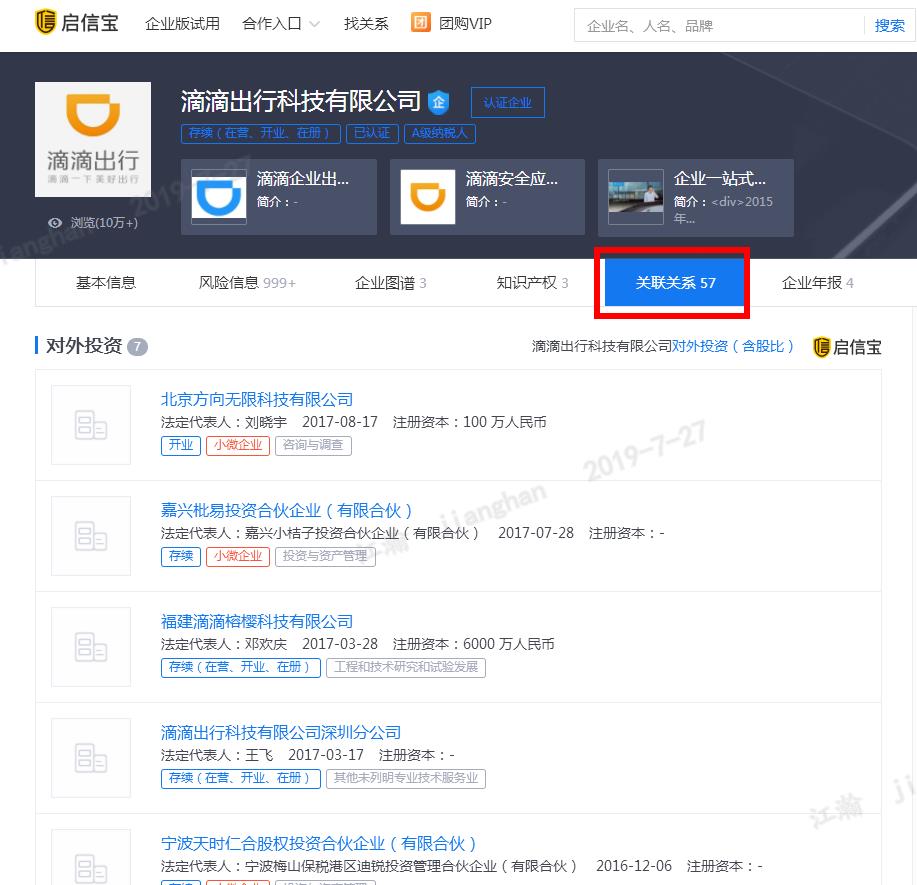Screen dimensions: 917x885
Task: Click placeholder icon for 滴滴出行深圳分公司
Action: click(91, 758)
